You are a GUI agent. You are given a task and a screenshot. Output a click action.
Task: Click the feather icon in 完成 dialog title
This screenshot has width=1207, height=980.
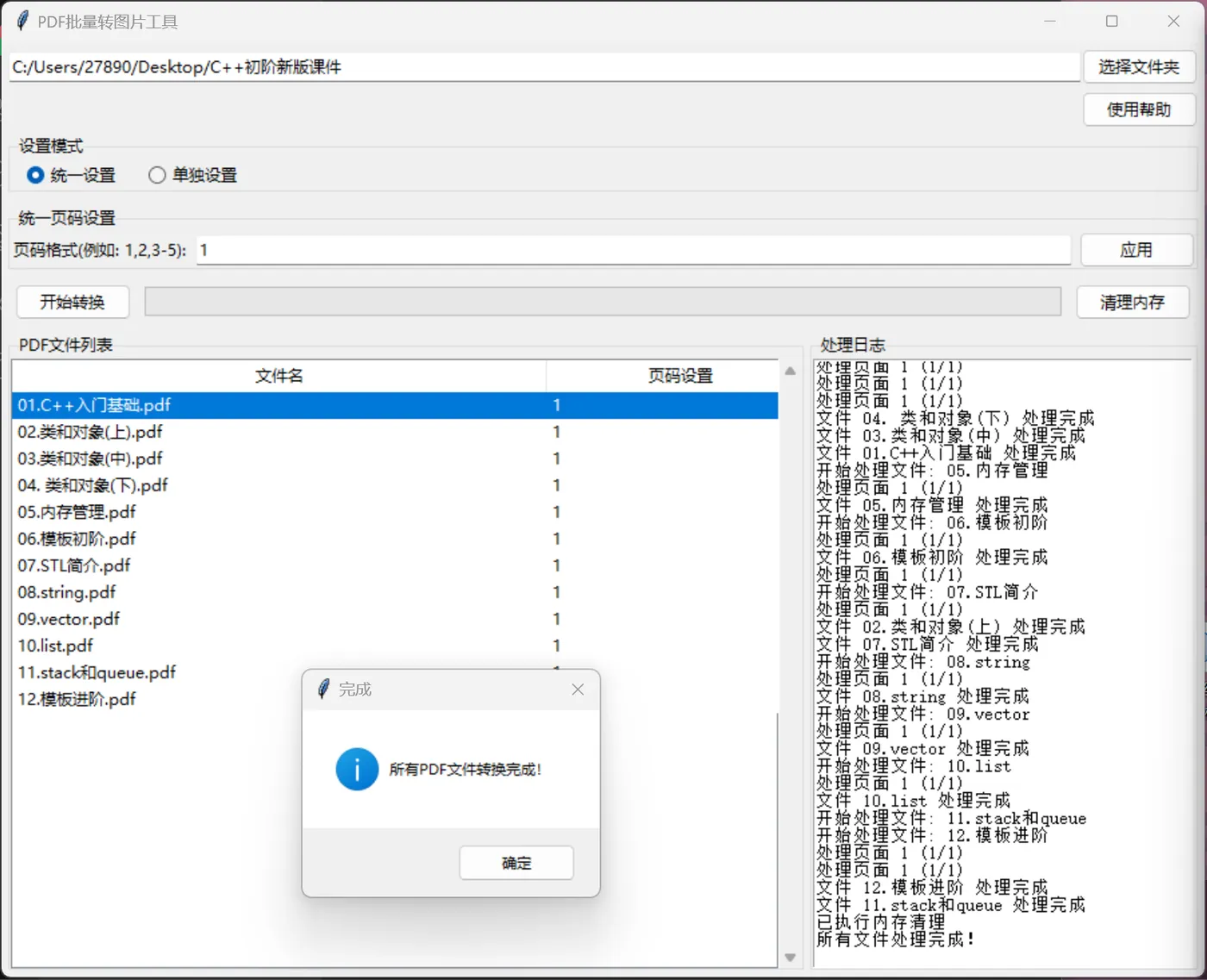(323, 689)
